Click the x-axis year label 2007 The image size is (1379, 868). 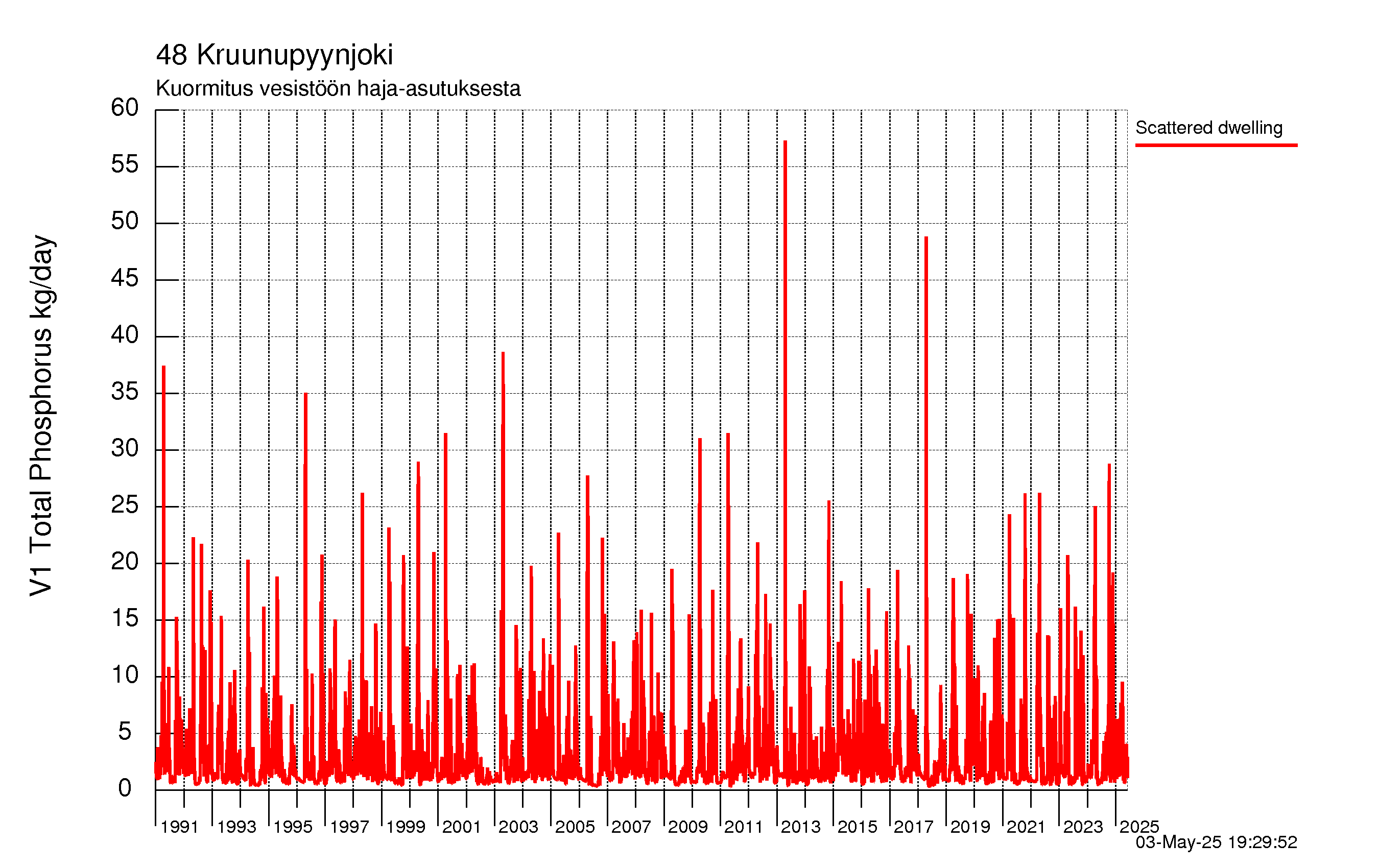631,827
